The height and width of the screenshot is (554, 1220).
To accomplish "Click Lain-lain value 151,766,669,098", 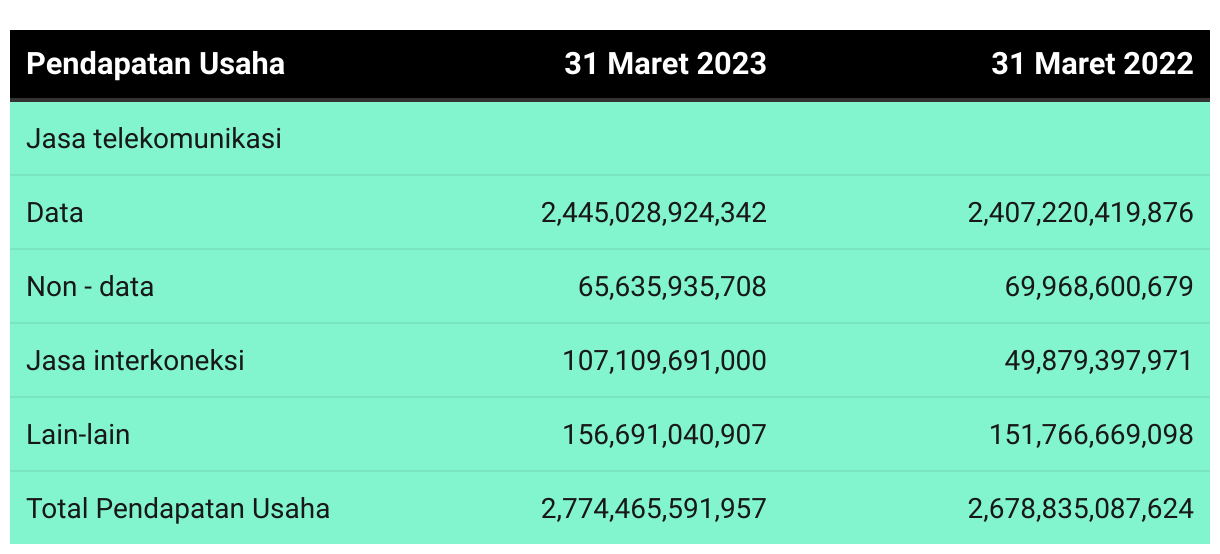I will click(1092, 434).
